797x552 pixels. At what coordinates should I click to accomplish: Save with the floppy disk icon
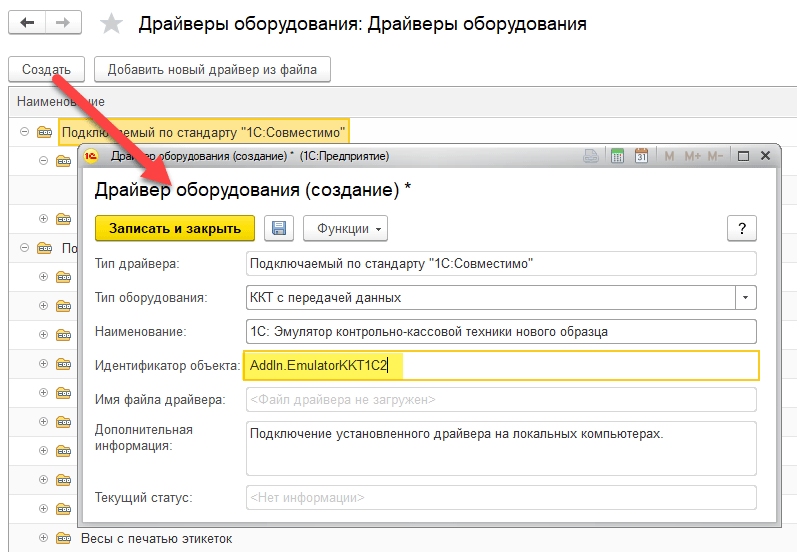pos(279,228)
